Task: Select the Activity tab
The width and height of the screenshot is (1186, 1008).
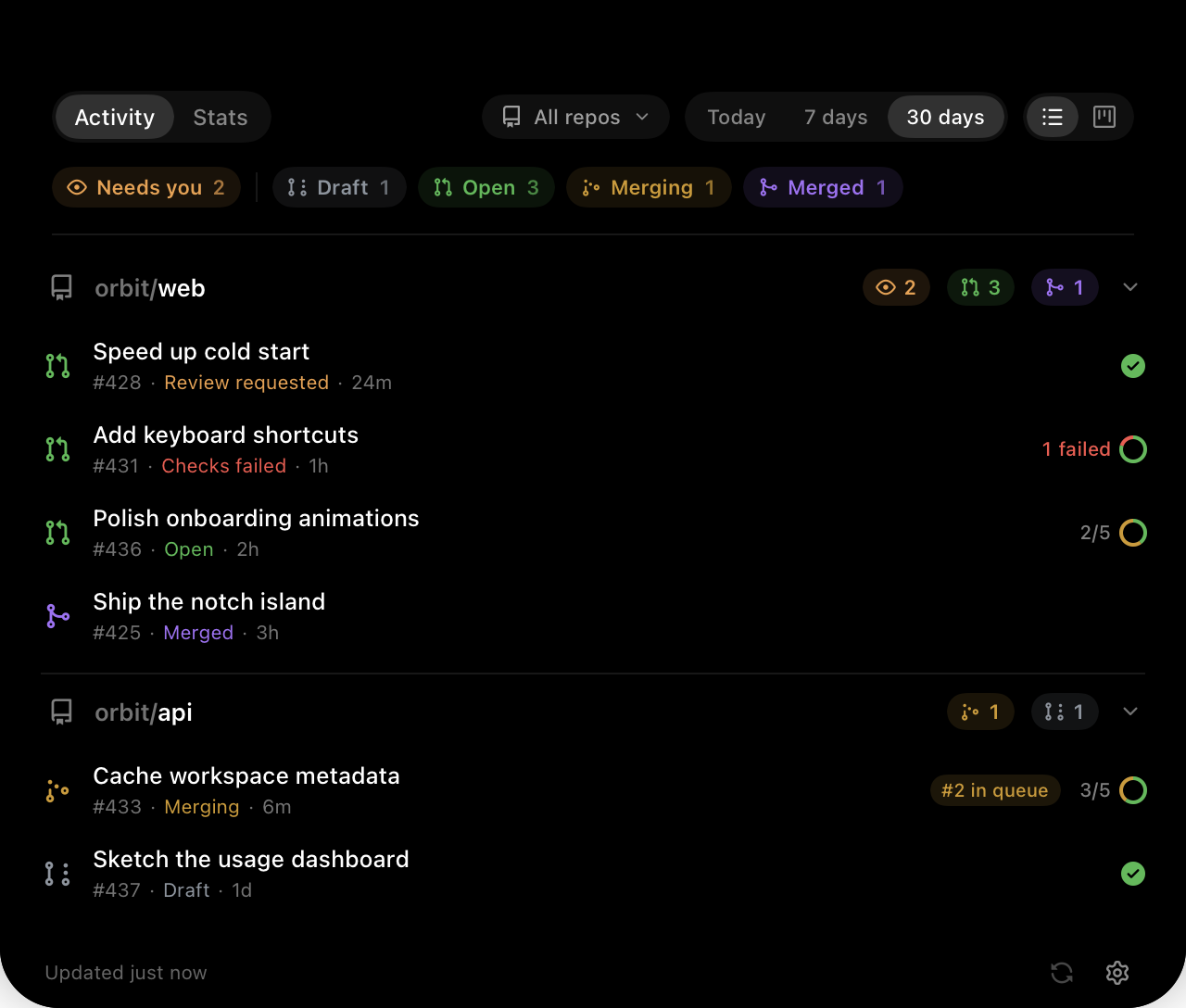Action: point(115,117)
